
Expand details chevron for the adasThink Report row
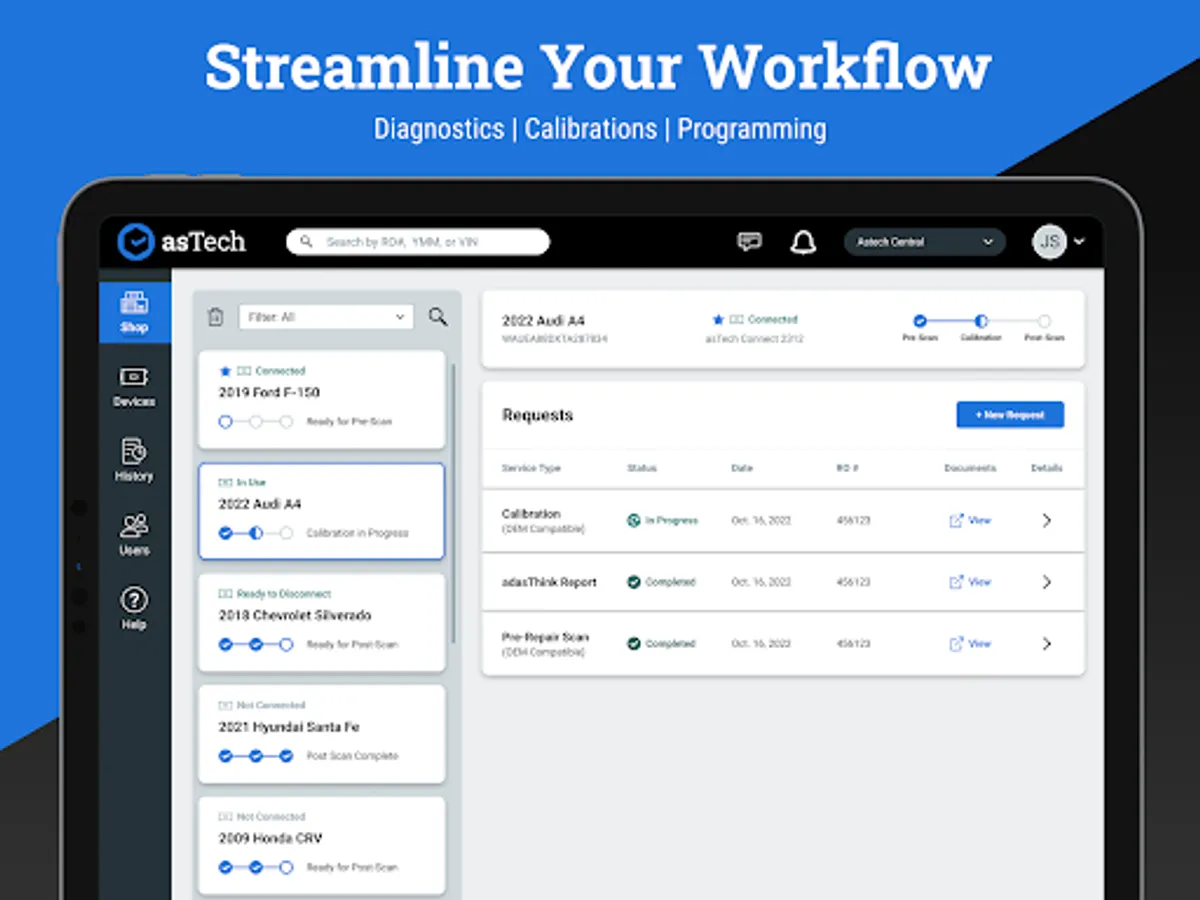pyautogui.click(x=1047, y=582)
